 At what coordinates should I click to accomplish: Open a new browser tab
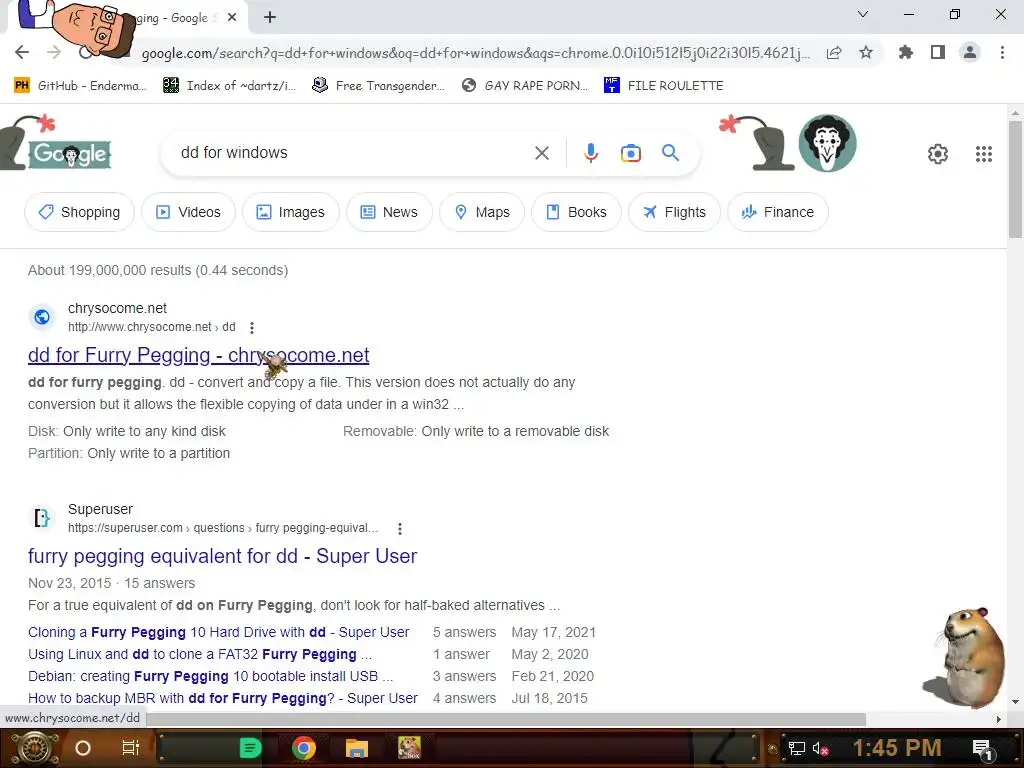[270, 18]
